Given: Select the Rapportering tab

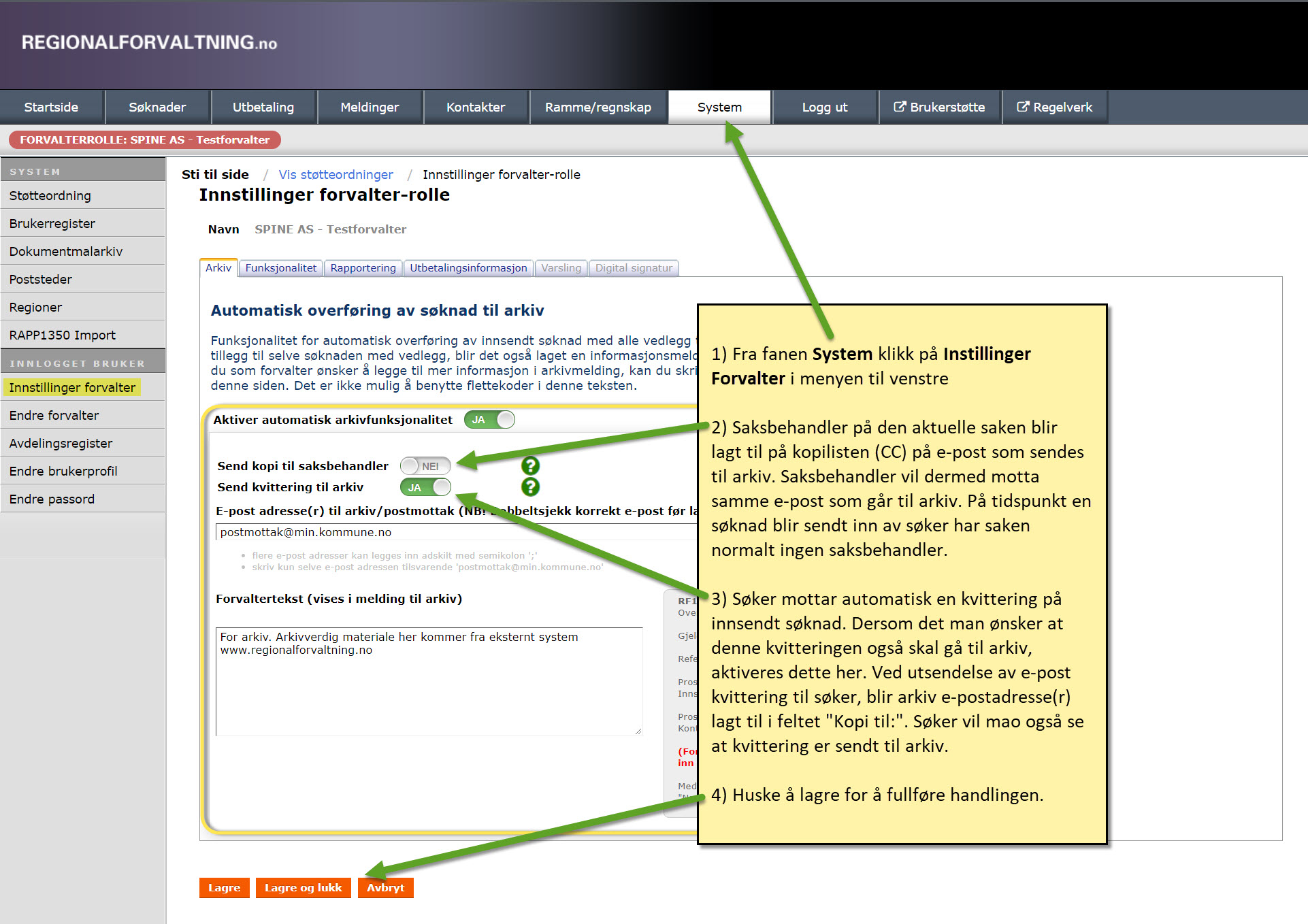Looking at the screenshot, I should 363,268.
